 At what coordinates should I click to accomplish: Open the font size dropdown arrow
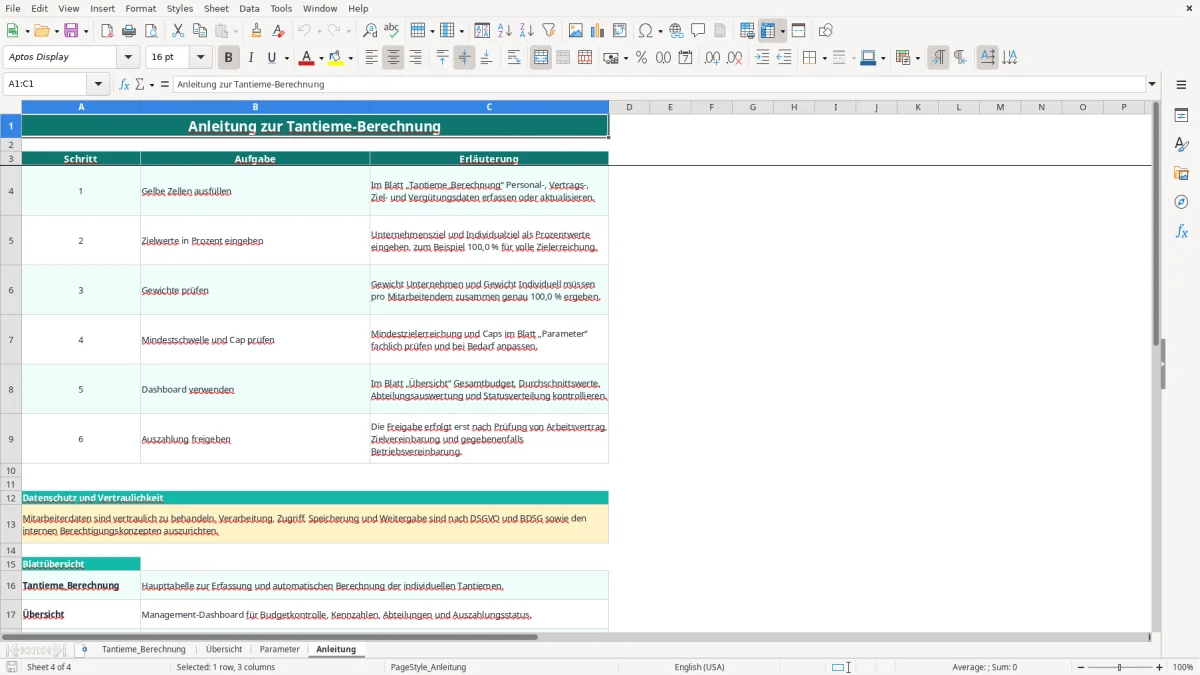(x=201, y=58)
